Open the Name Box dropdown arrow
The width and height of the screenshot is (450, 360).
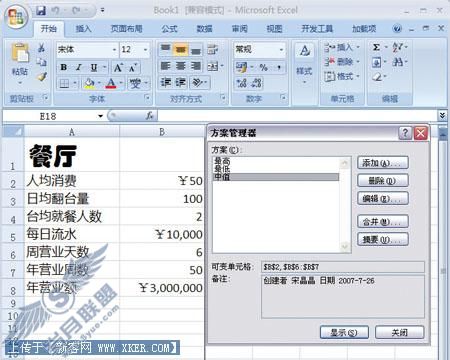[x=100, y=116]
